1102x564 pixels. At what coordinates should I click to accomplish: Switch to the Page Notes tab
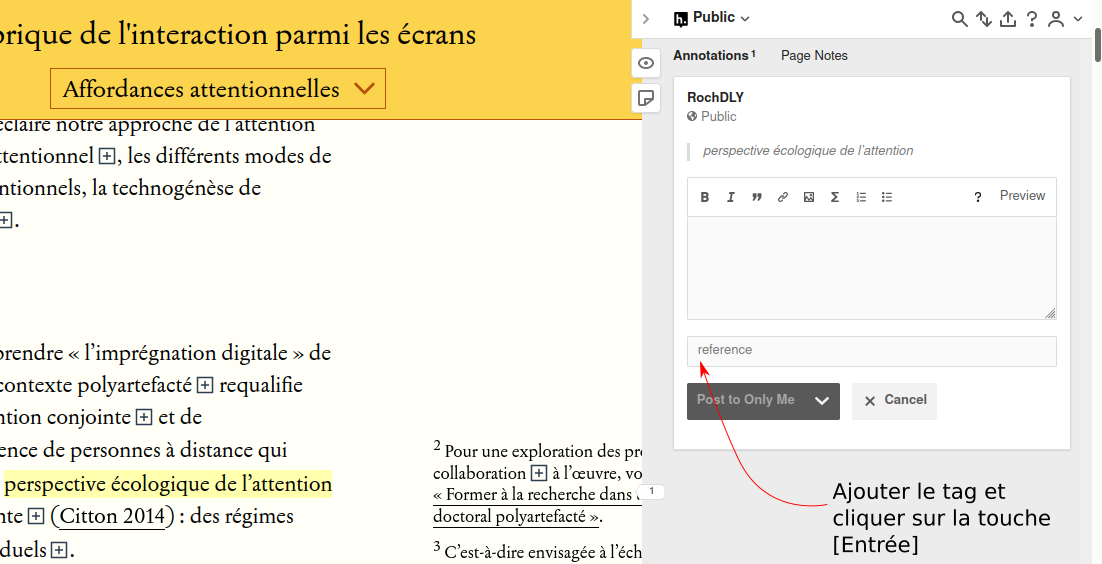point(814,56)
